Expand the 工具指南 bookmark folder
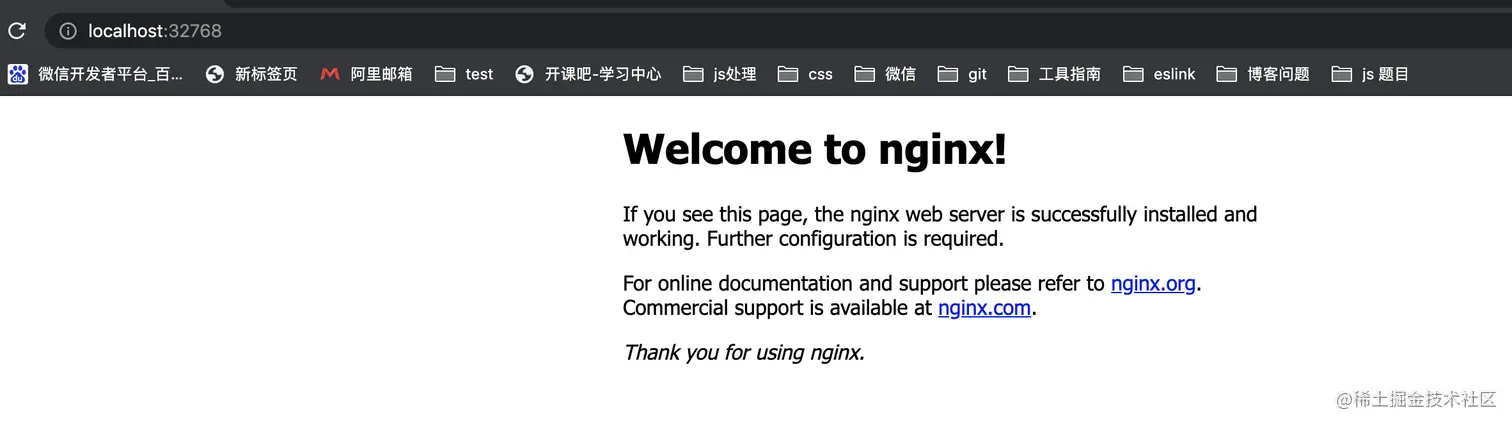The width and height of the screenshot is (1512, 425). (1055, 74)
